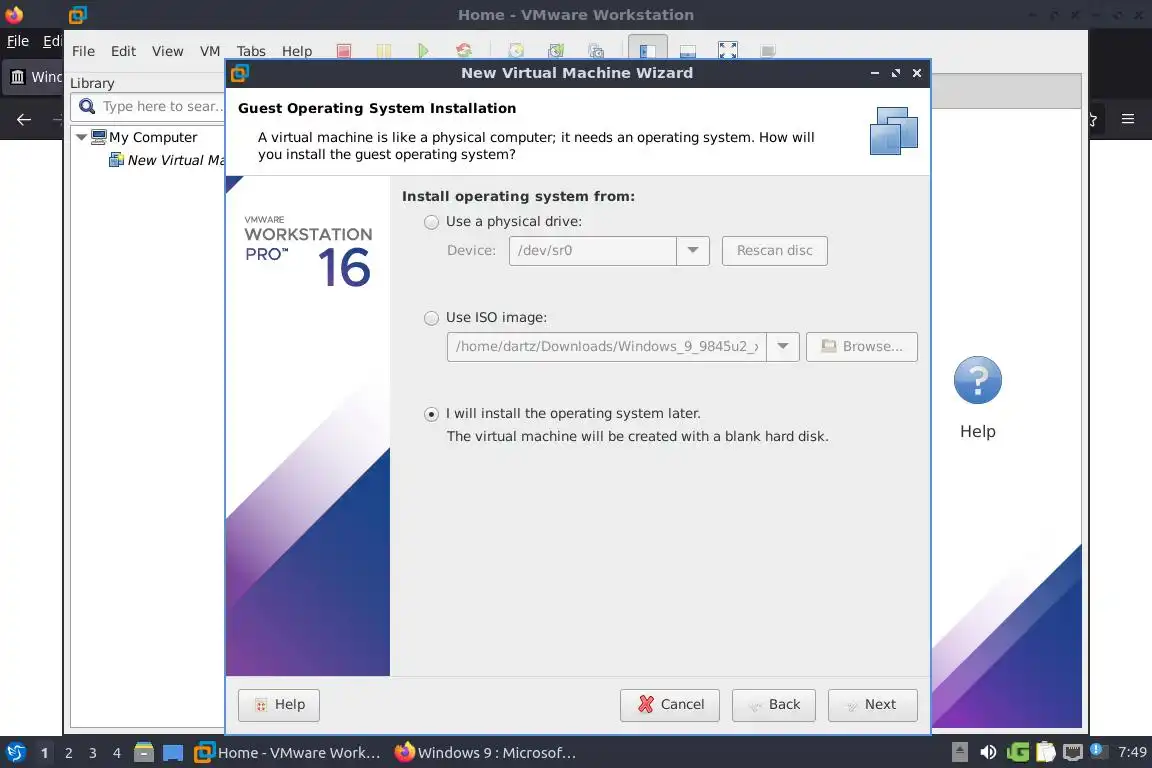Viewport: 1152px width, 768px height.
Task: Open the VMware View menu
Action: 168,51
